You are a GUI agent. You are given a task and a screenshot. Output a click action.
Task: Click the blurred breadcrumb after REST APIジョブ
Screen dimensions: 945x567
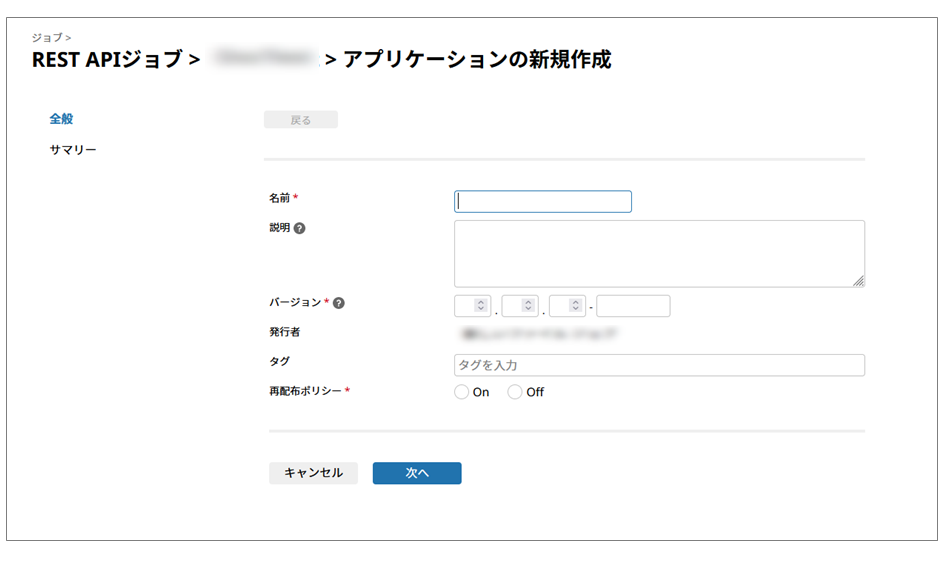tap(263, 60)
